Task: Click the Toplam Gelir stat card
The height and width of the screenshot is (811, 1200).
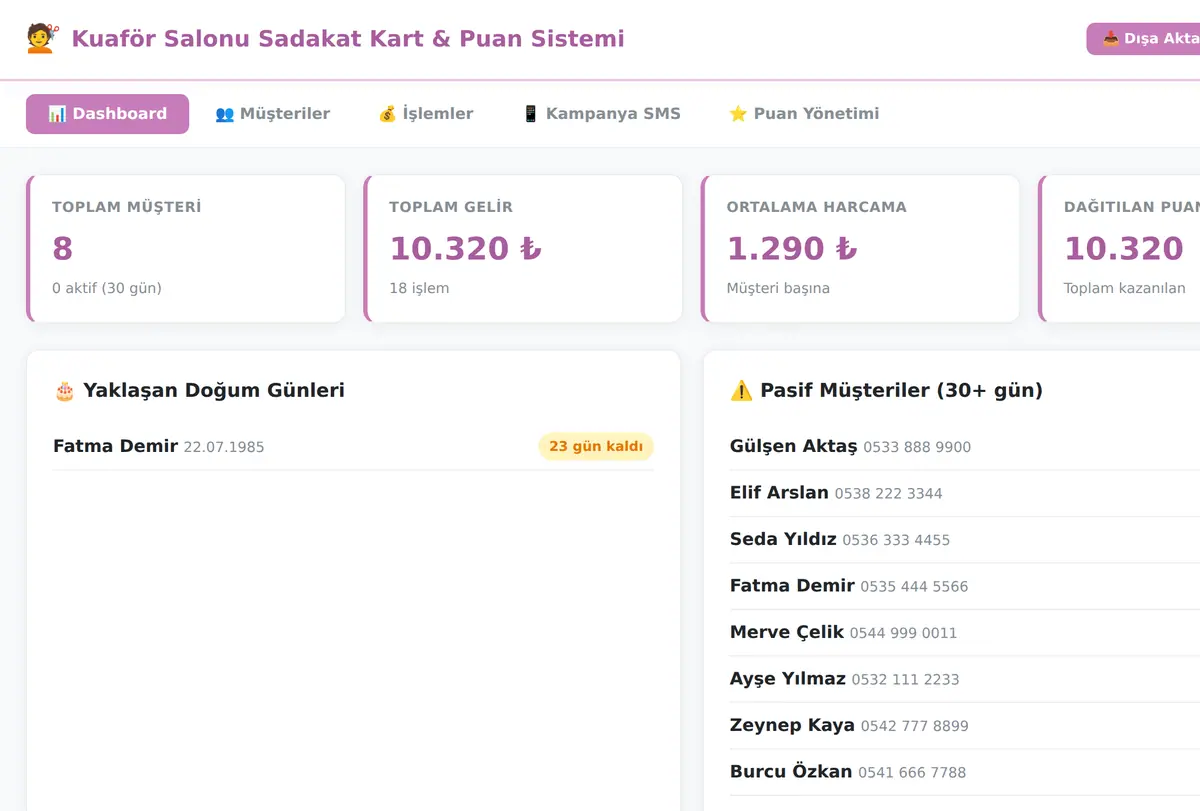Action: click(x=523, y=249)
